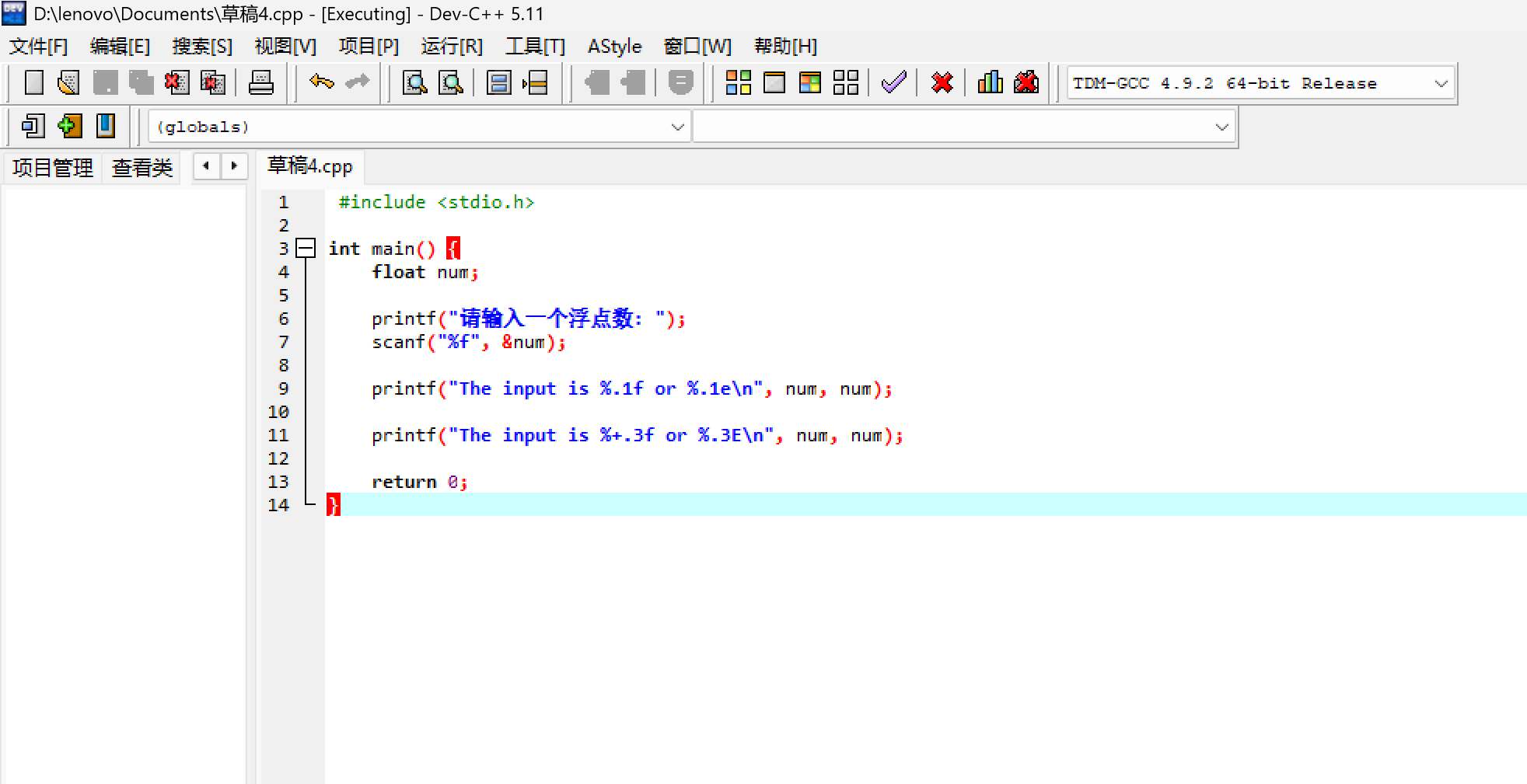Select the 草稿4.cpp editor tab

(x=310, y=166)
